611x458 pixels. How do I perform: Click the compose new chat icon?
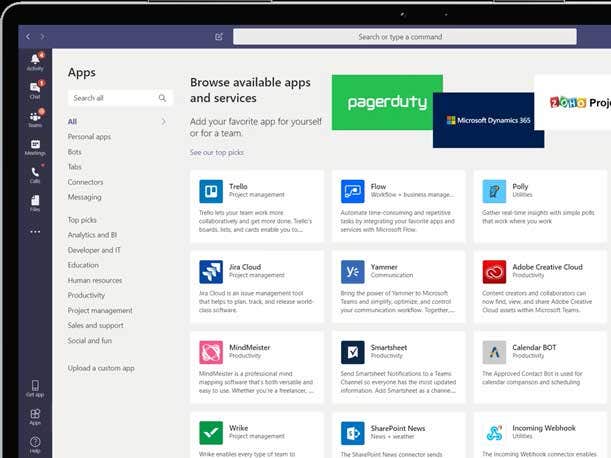pos(219,37)
